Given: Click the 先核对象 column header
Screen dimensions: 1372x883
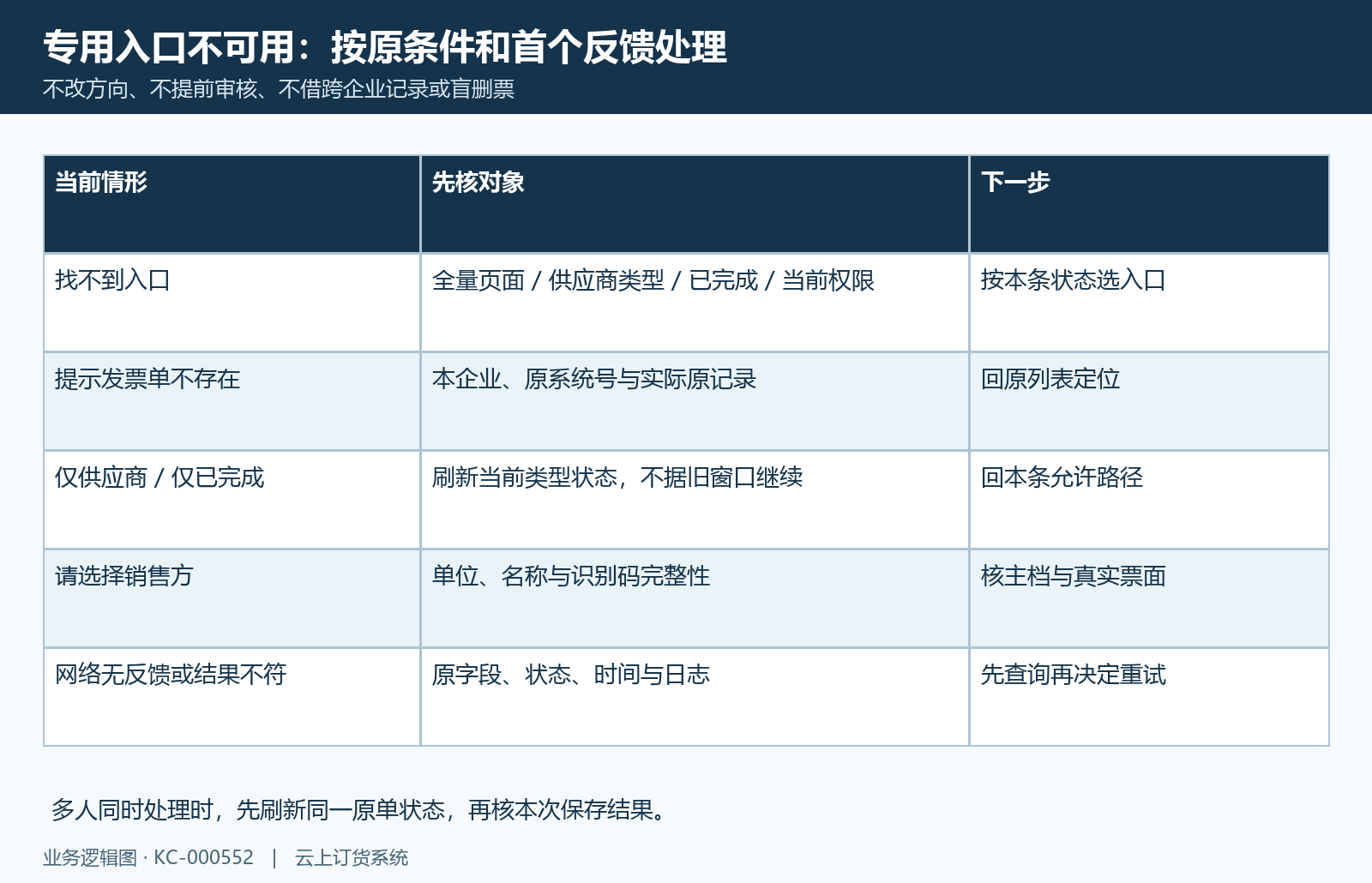Looking at the screenshot, I should [695, 204].
